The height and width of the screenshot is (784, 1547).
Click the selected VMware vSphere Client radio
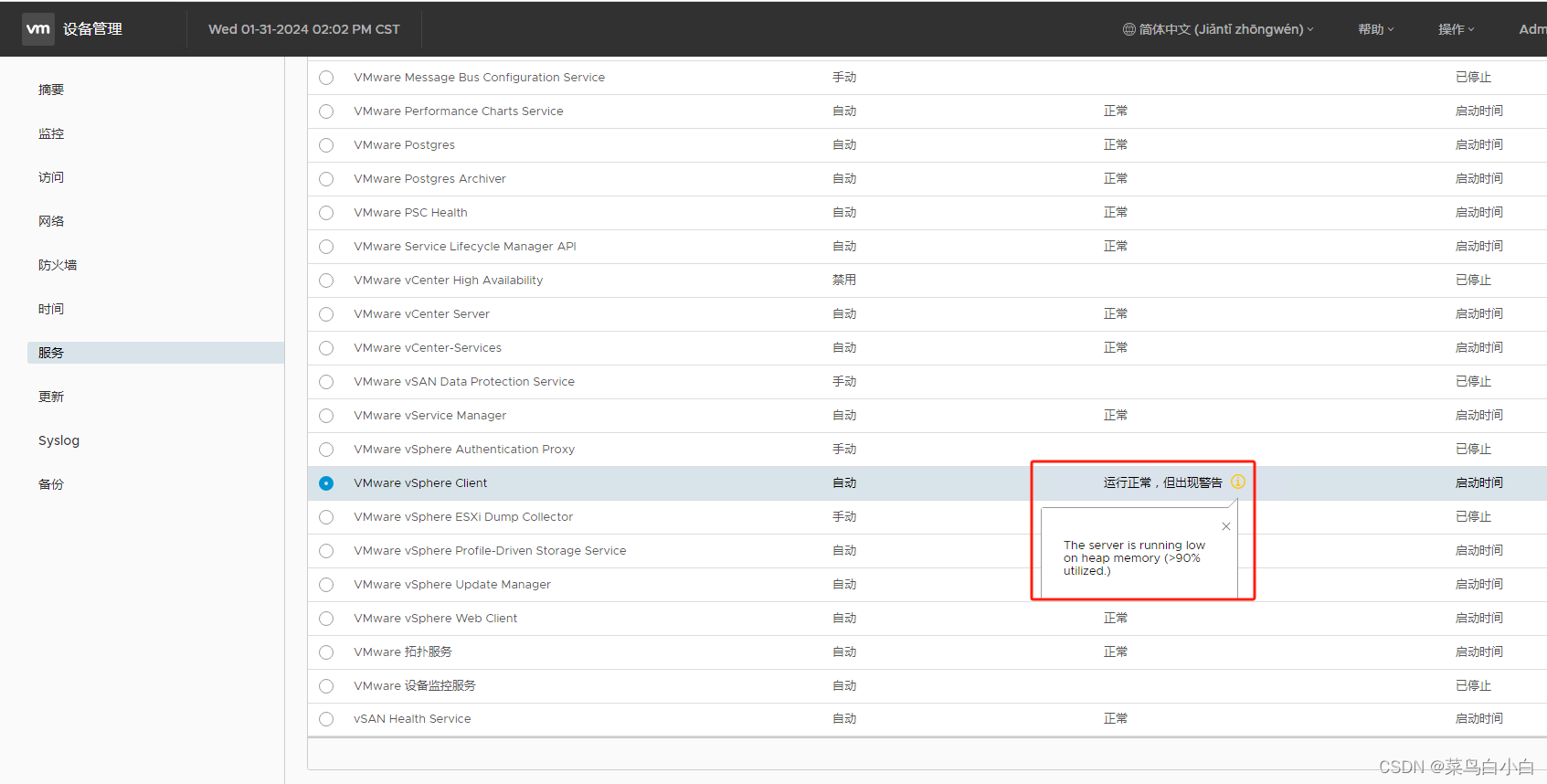326,483
